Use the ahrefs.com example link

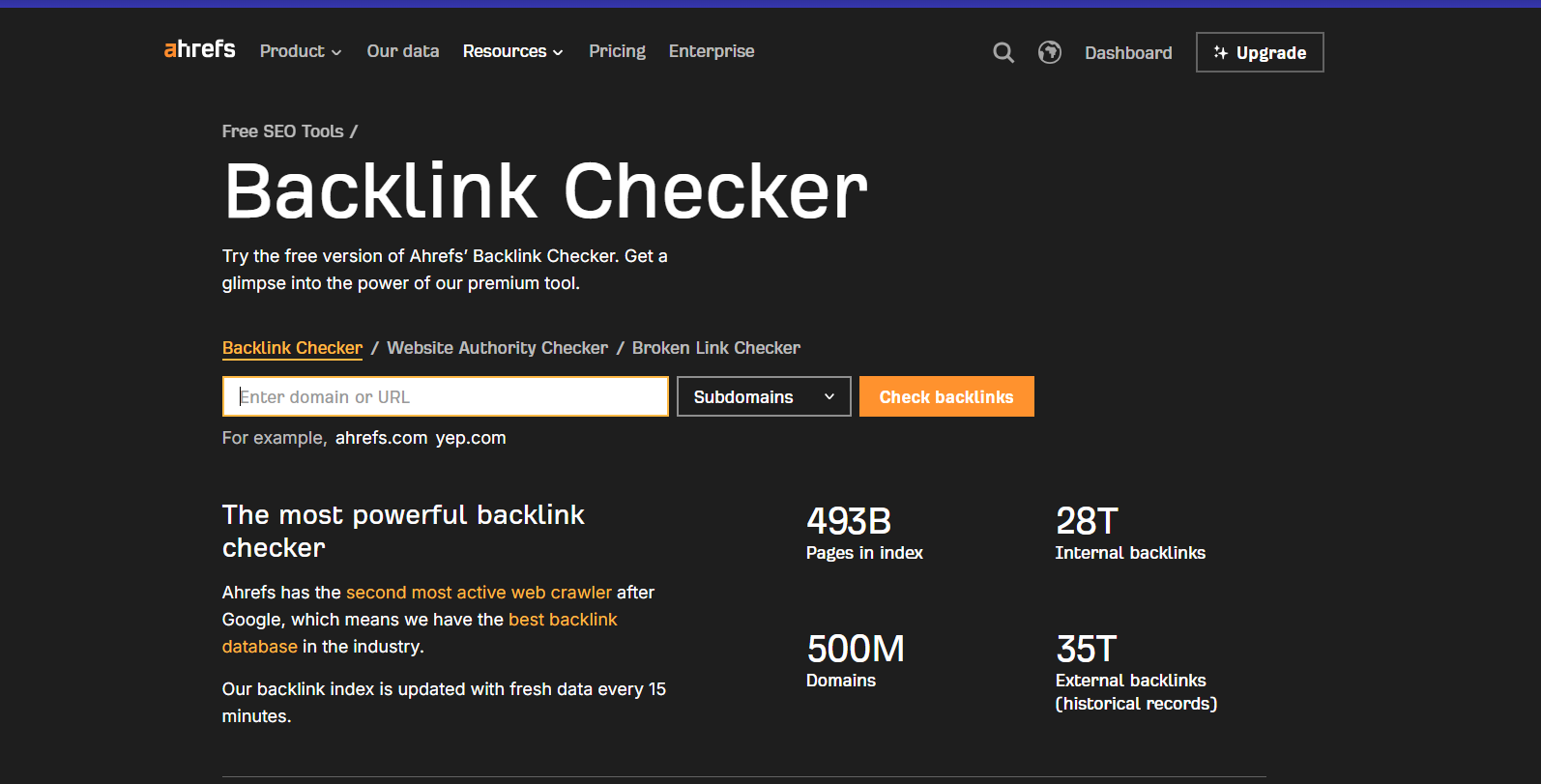[381, 438]
